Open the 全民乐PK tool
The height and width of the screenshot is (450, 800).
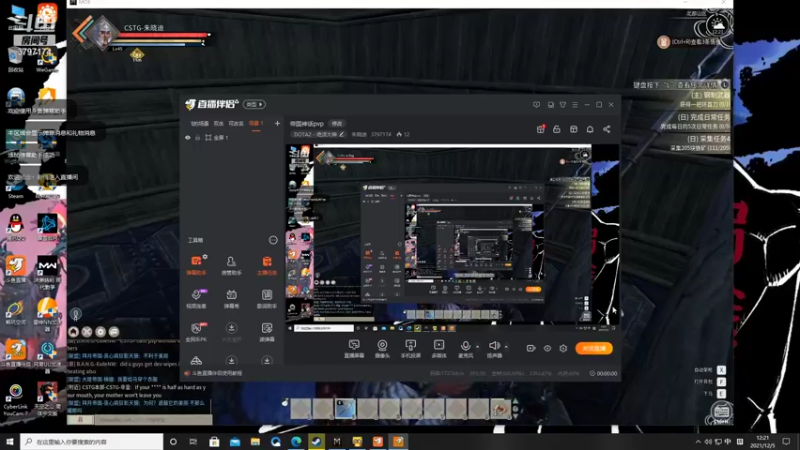196,332
